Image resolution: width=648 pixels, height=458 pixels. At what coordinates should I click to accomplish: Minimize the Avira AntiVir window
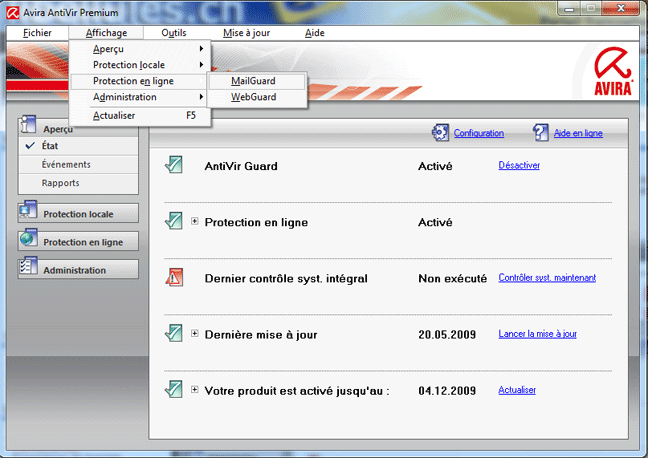569,8
